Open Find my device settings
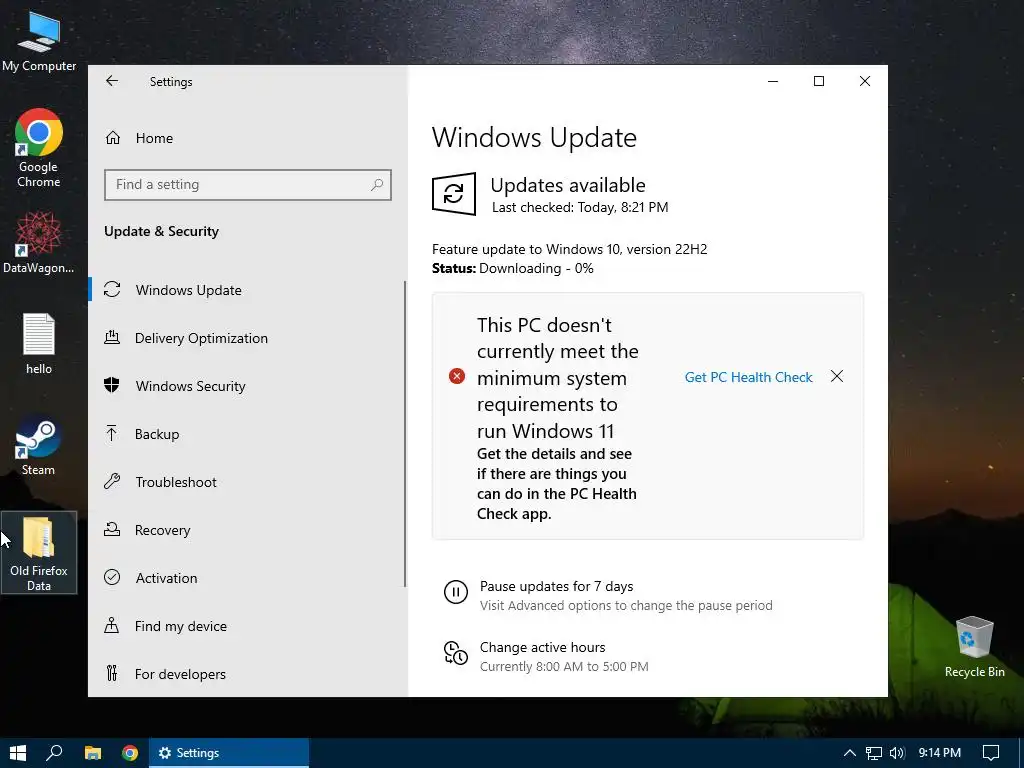The width and height of the screenshot is (1024, 768). click(180, 626)
